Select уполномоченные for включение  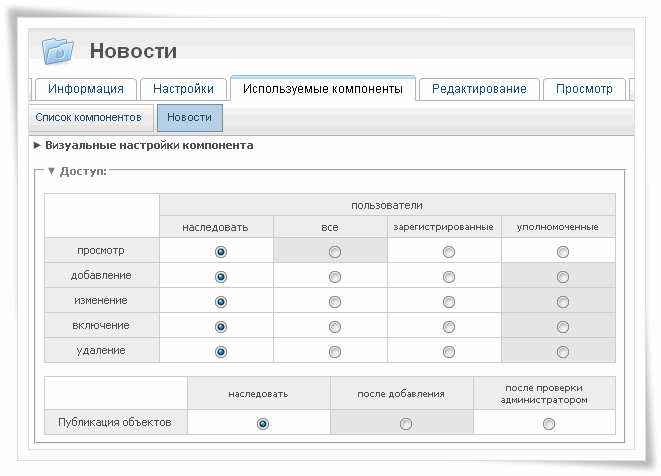click(563, 327)
